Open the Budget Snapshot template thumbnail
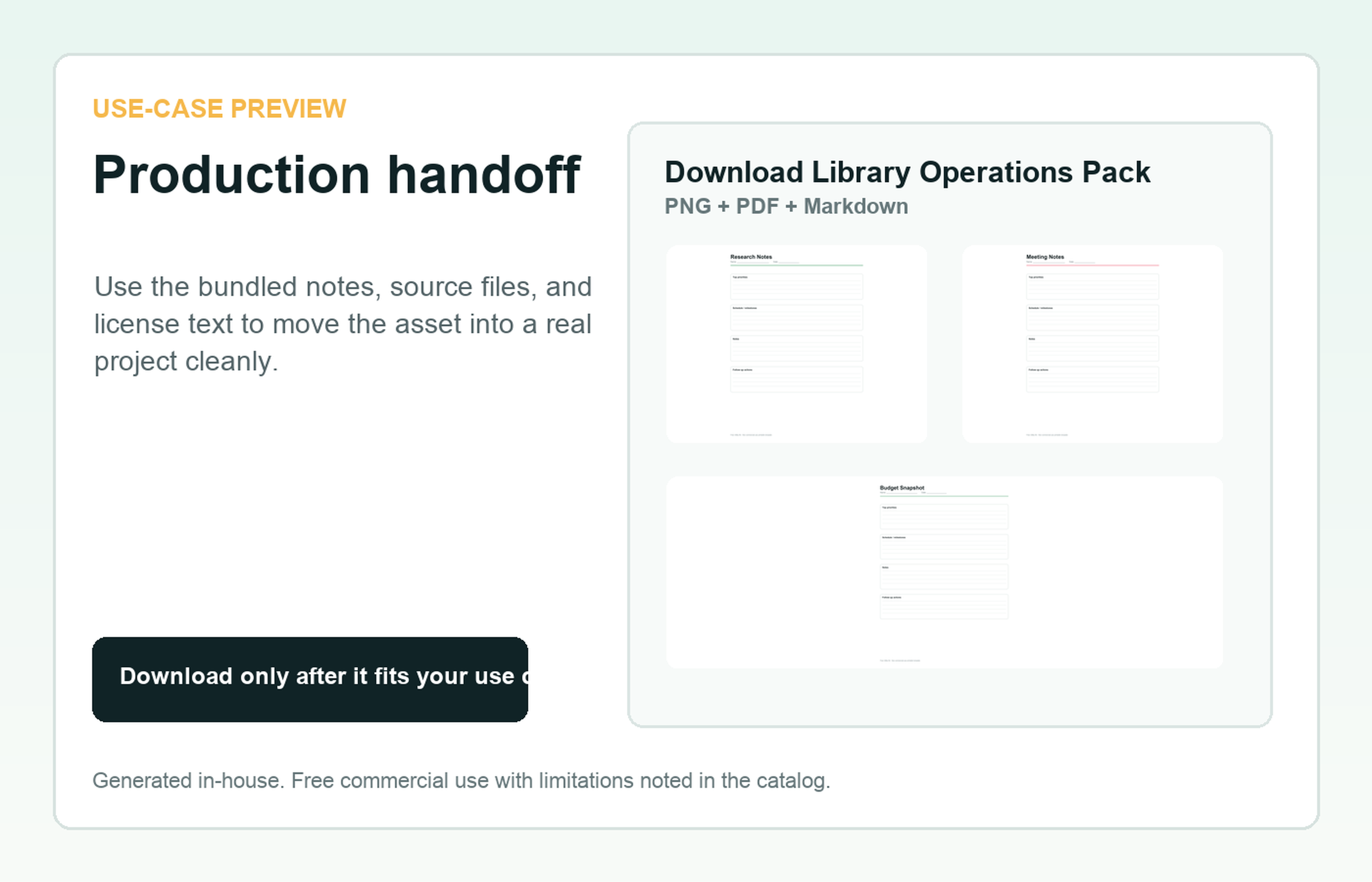This screenshot has width=1372, height=882. [944, 572]
